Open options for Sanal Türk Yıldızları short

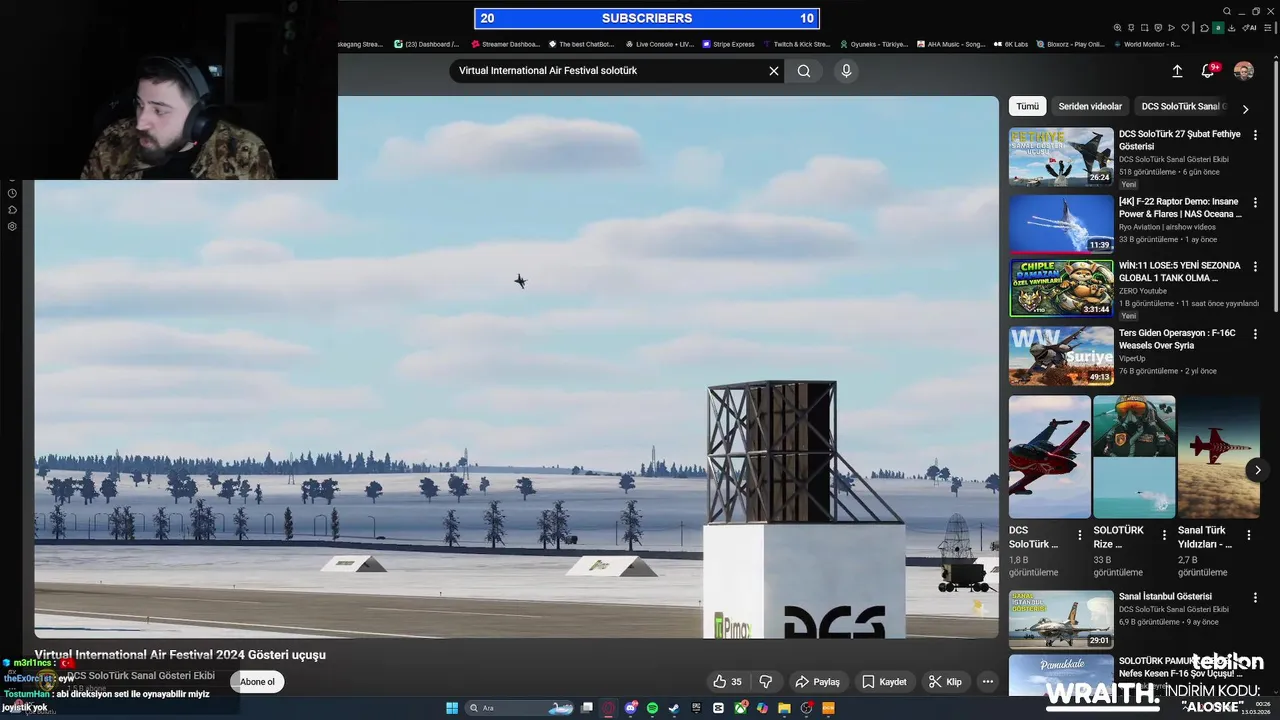(x=1249, y=535)
